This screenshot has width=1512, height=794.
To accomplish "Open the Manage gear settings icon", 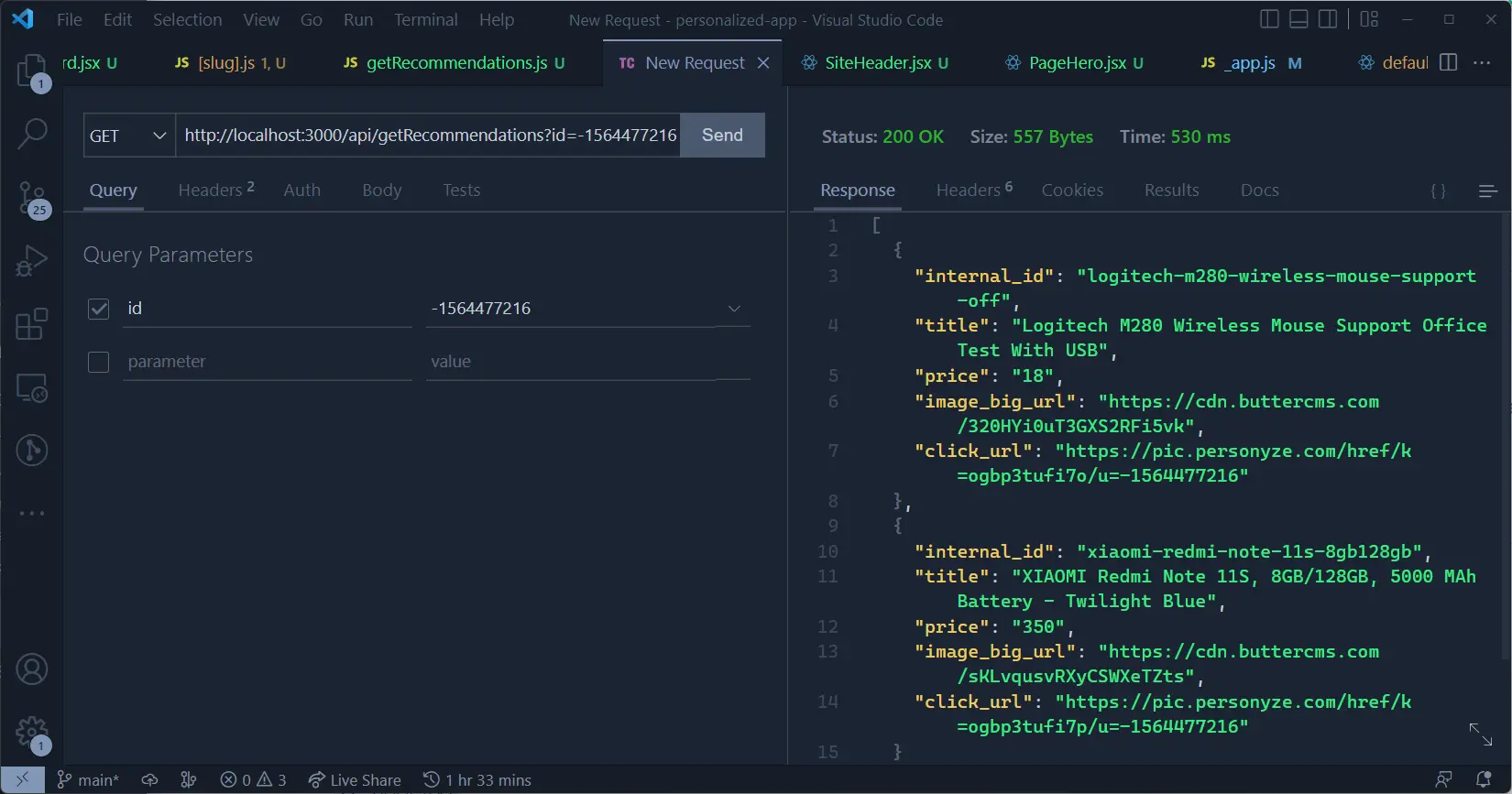I will pos(32,733).
